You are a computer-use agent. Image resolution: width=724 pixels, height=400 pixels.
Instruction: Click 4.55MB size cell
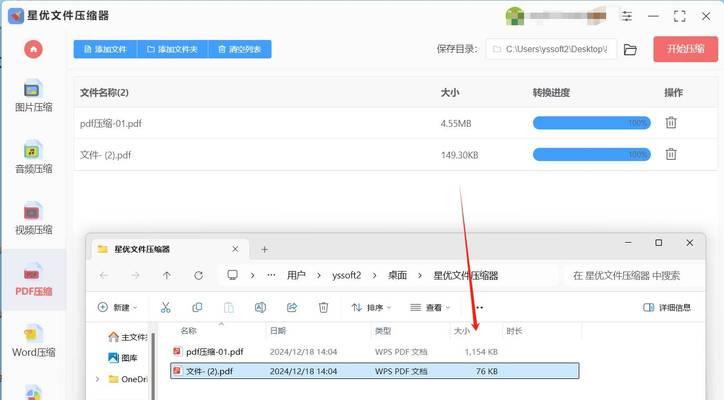(456, 123)
